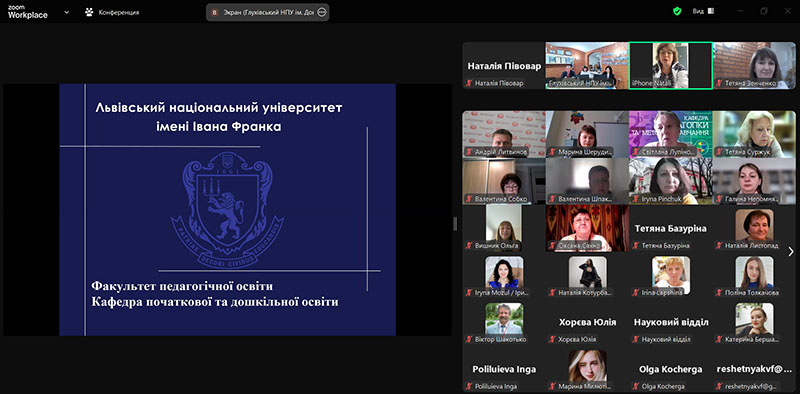Click the shared slide from Львівський національний університет
The height and width of the screenshot is (394, 800).
228,210
